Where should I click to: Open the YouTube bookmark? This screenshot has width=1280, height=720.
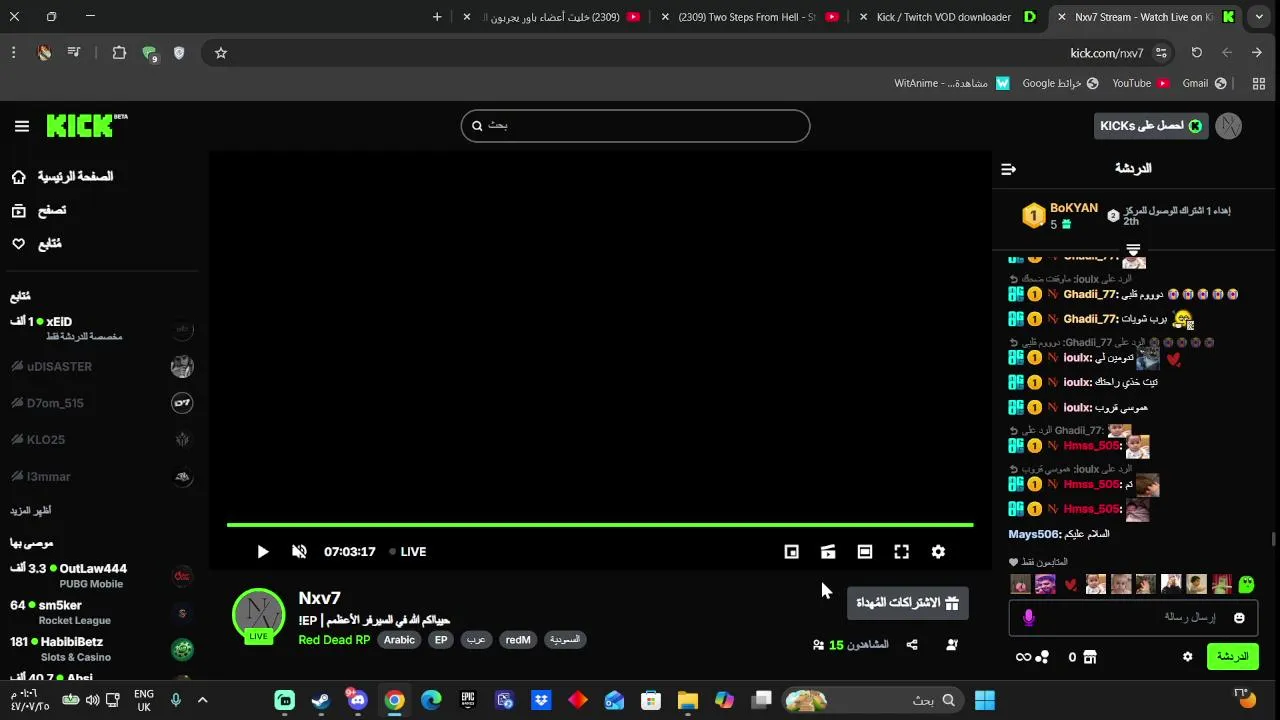pyautogui.click(x=1140, y=84)
